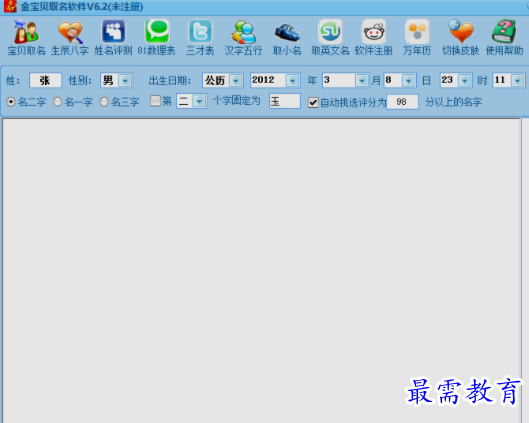Open the 三才表 table
Image resolution: width=529 pixels, height=423 pixels.
pyautogui.click(x=200, y=37)
